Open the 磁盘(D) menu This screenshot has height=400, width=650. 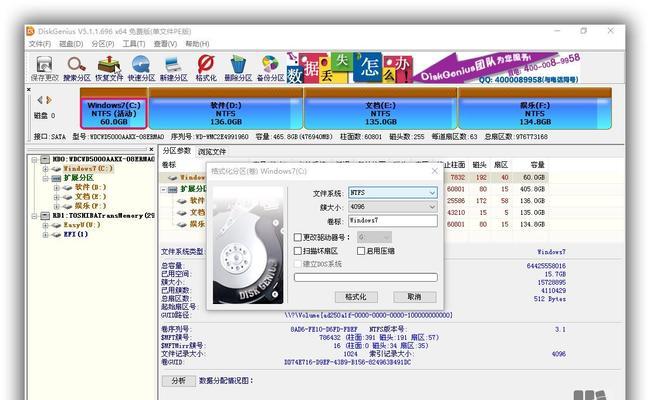pyautogui.click(x=71, y=44)
